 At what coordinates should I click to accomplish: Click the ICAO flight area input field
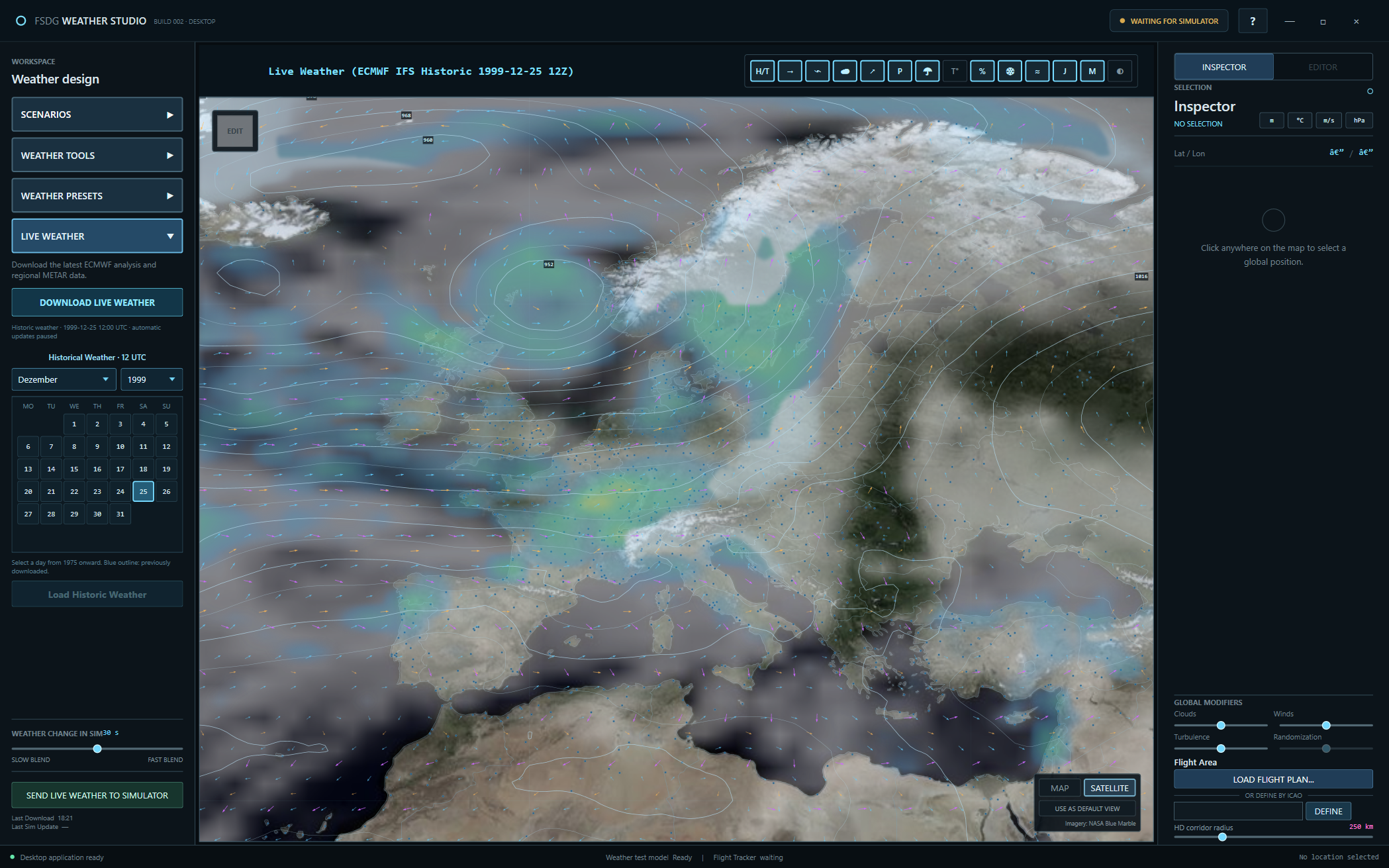(x=1238, y=811)
